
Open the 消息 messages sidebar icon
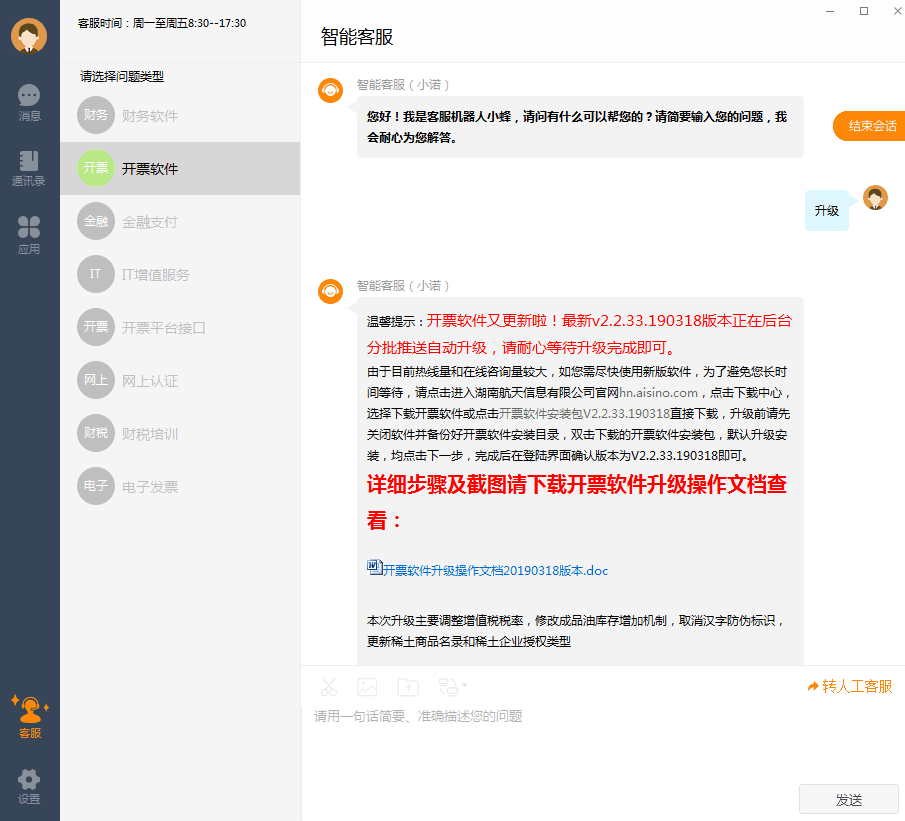29,102
